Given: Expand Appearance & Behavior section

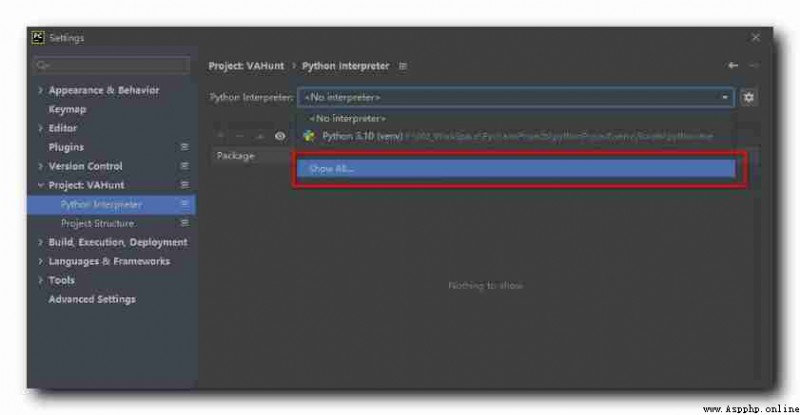Looking at the screenshot, I should point(40,90).
